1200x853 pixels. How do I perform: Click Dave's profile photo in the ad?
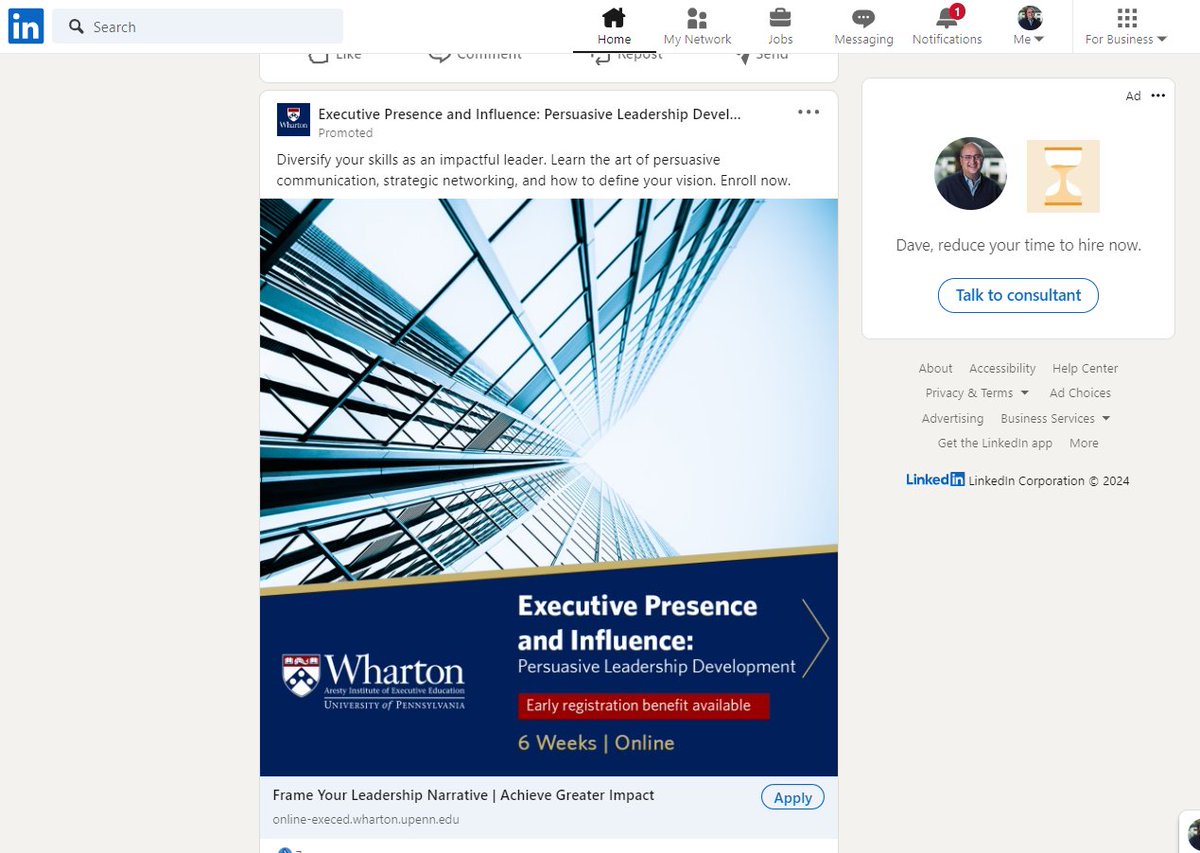pos(970,174)
